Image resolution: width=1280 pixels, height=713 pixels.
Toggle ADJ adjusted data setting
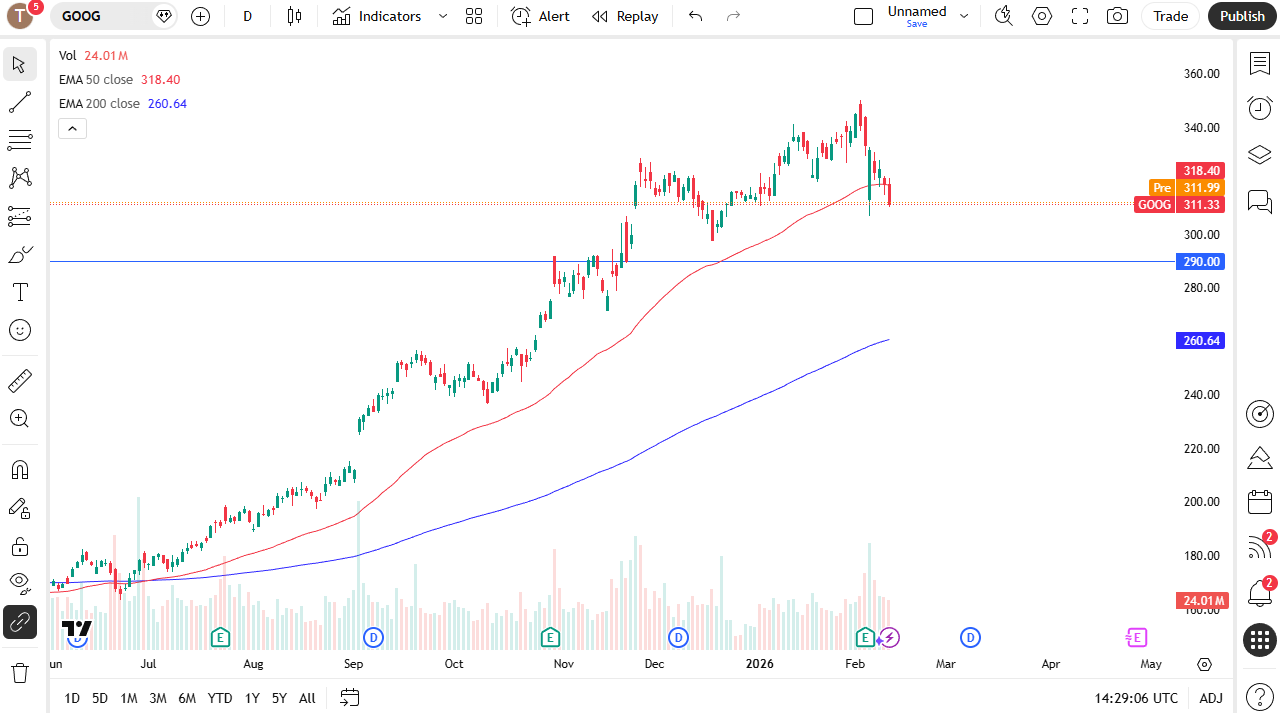[1211, 698]
